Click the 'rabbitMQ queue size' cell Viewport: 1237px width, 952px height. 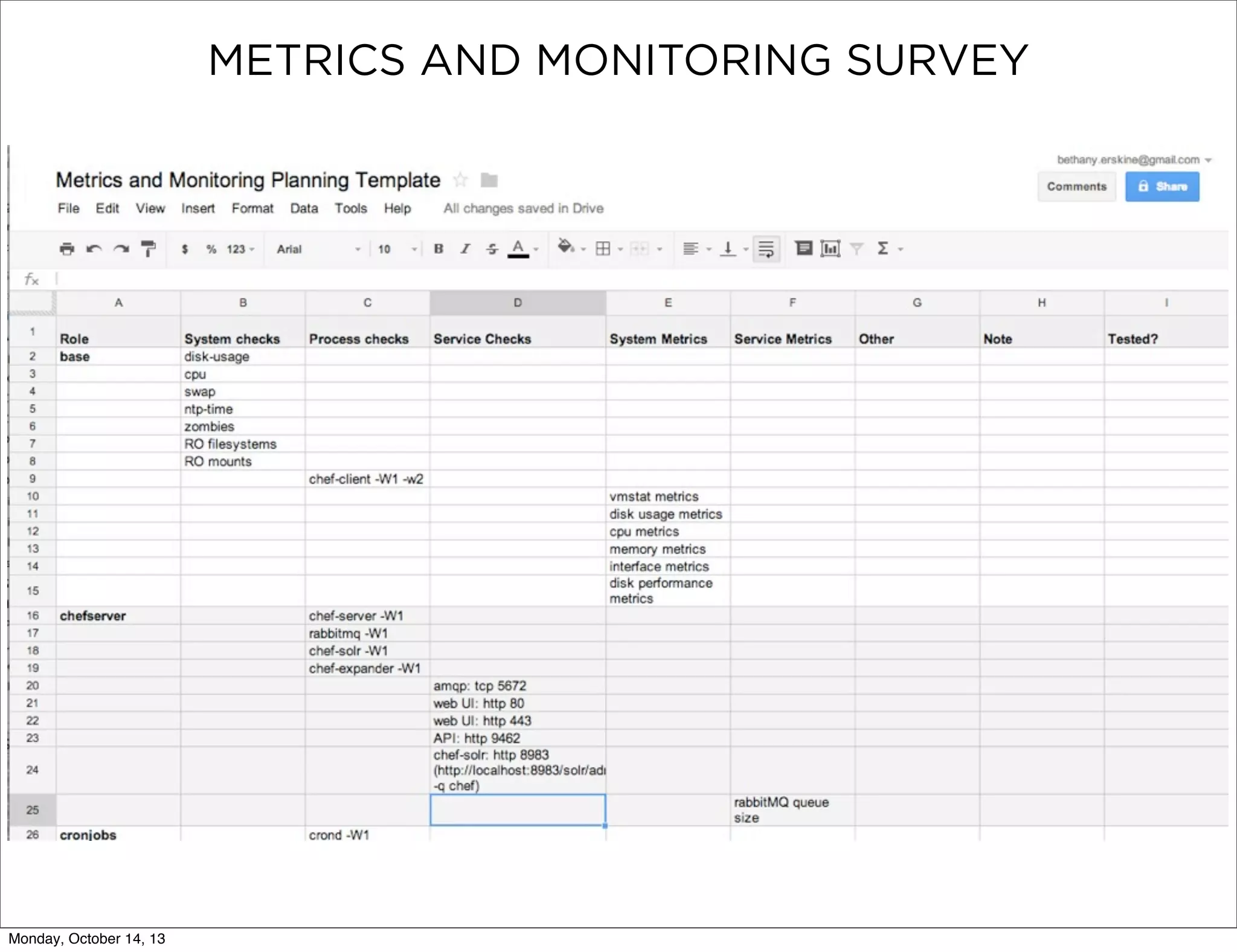click(792, 810)
